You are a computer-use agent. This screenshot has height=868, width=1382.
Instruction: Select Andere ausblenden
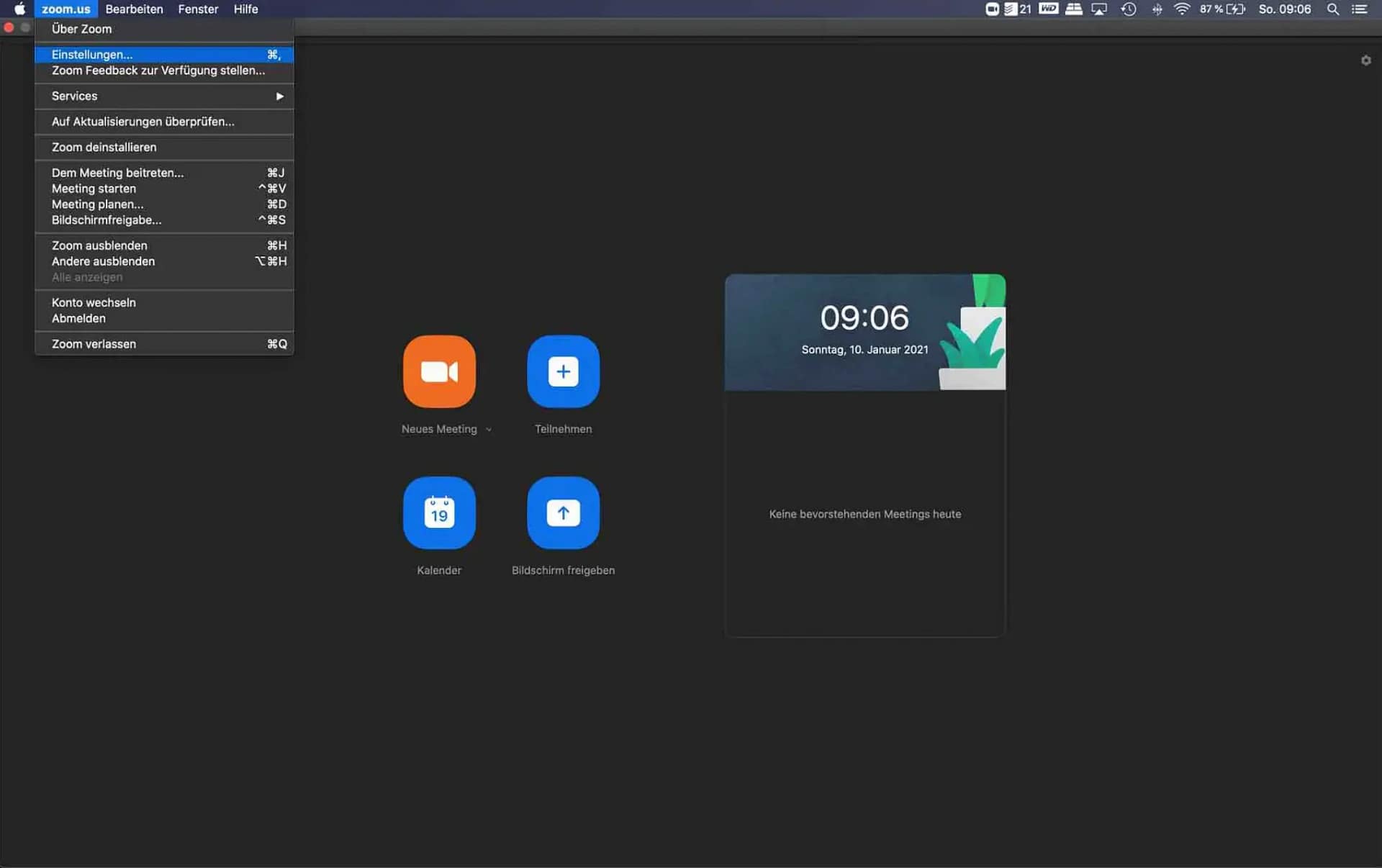pos(164,261)
